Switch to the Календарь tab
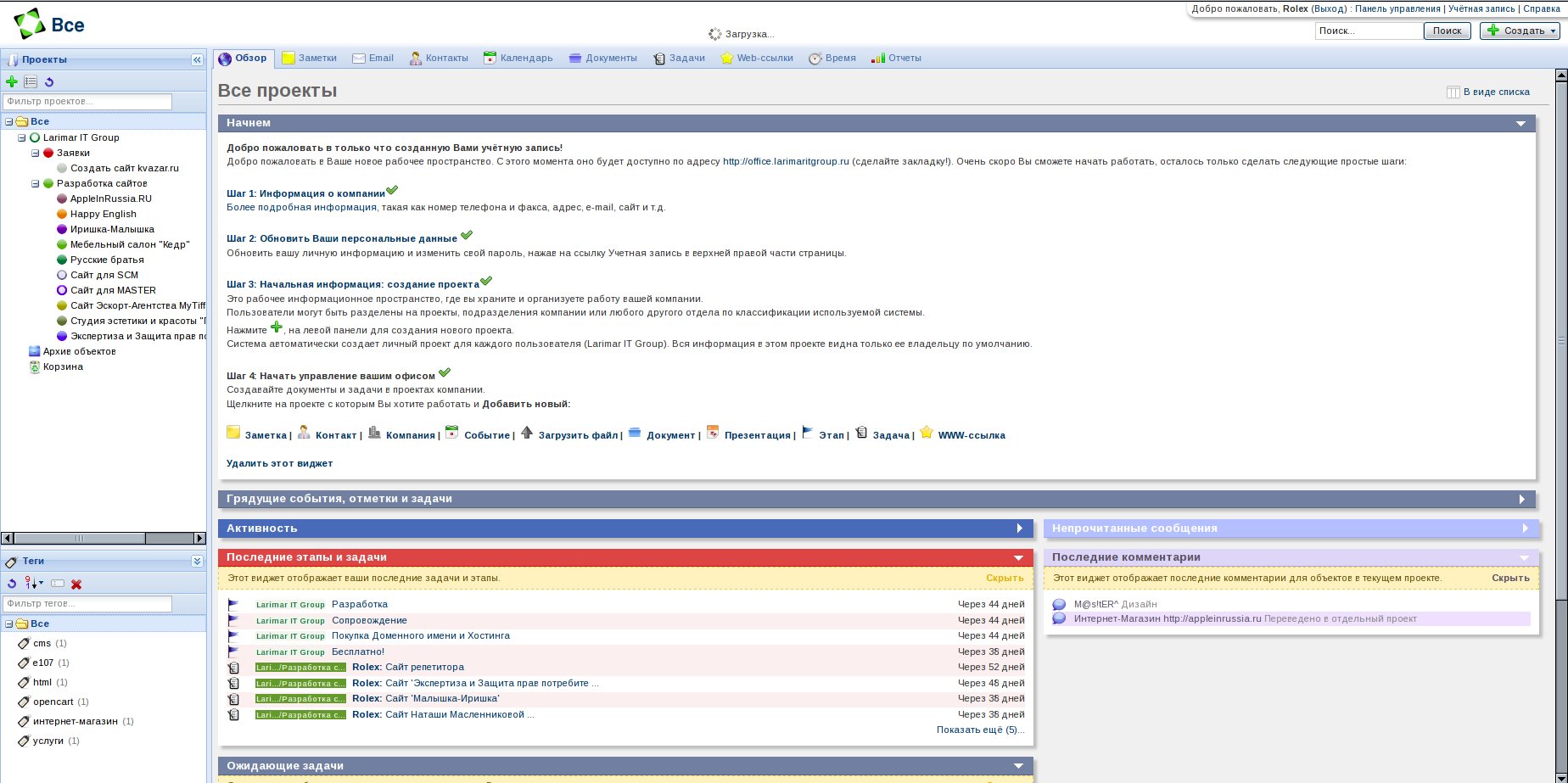Viewport: 1568px width, 783px height. click(x=518, y=59)
